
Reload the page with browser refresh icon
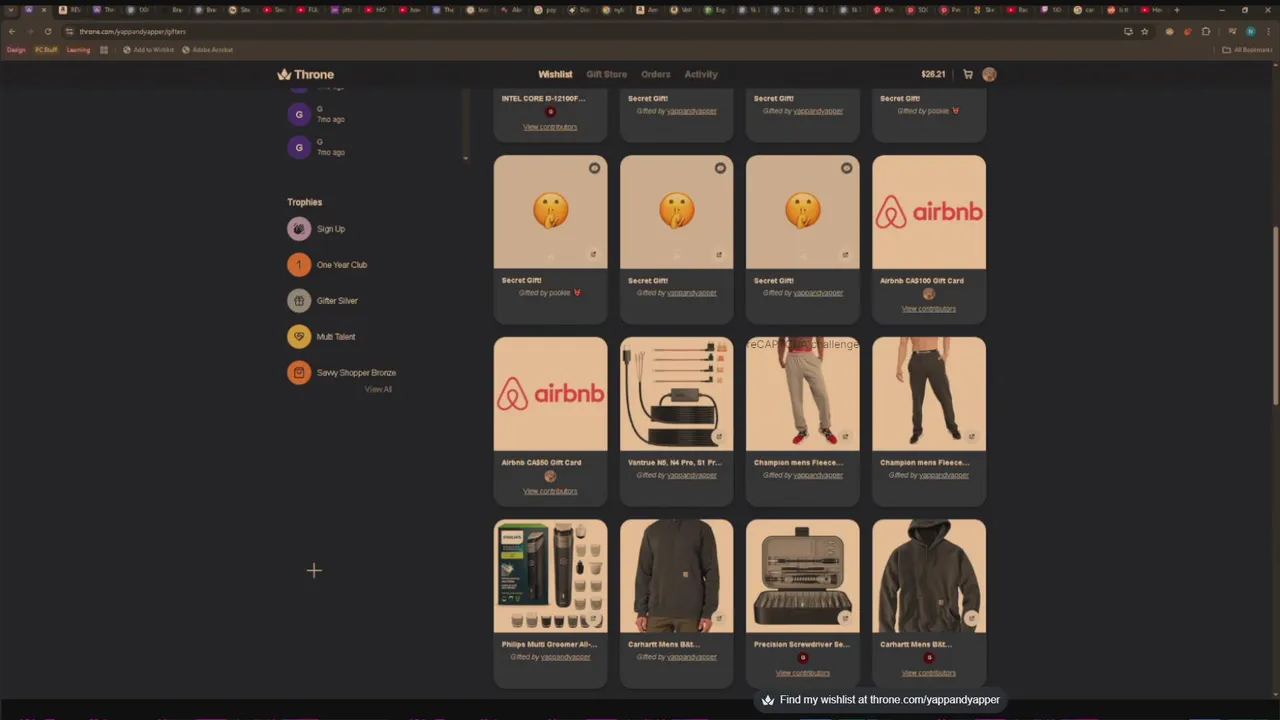[x=48, y=31]
